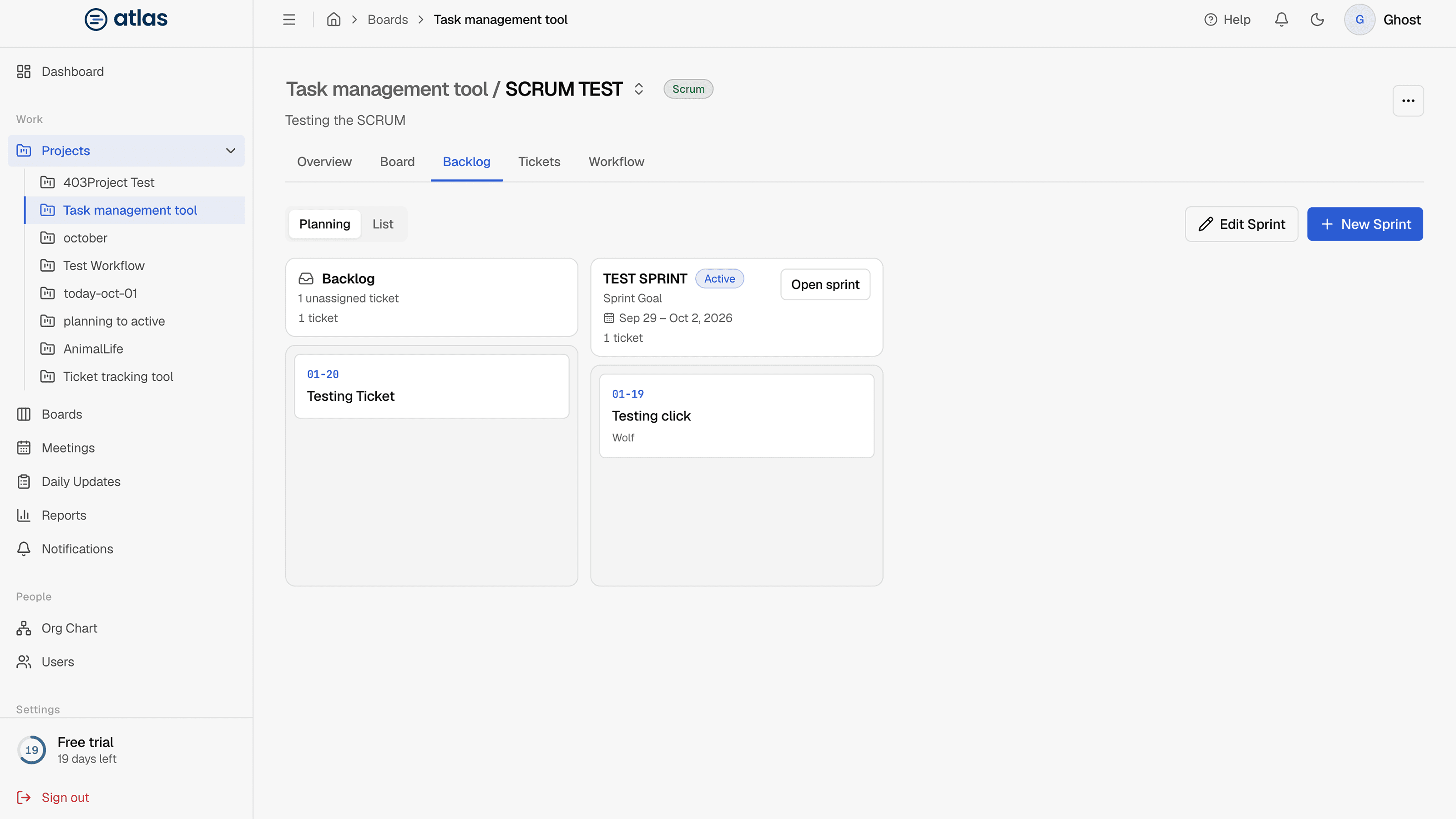
Task: Open the Users page
Action: click(x=126, y=662)
